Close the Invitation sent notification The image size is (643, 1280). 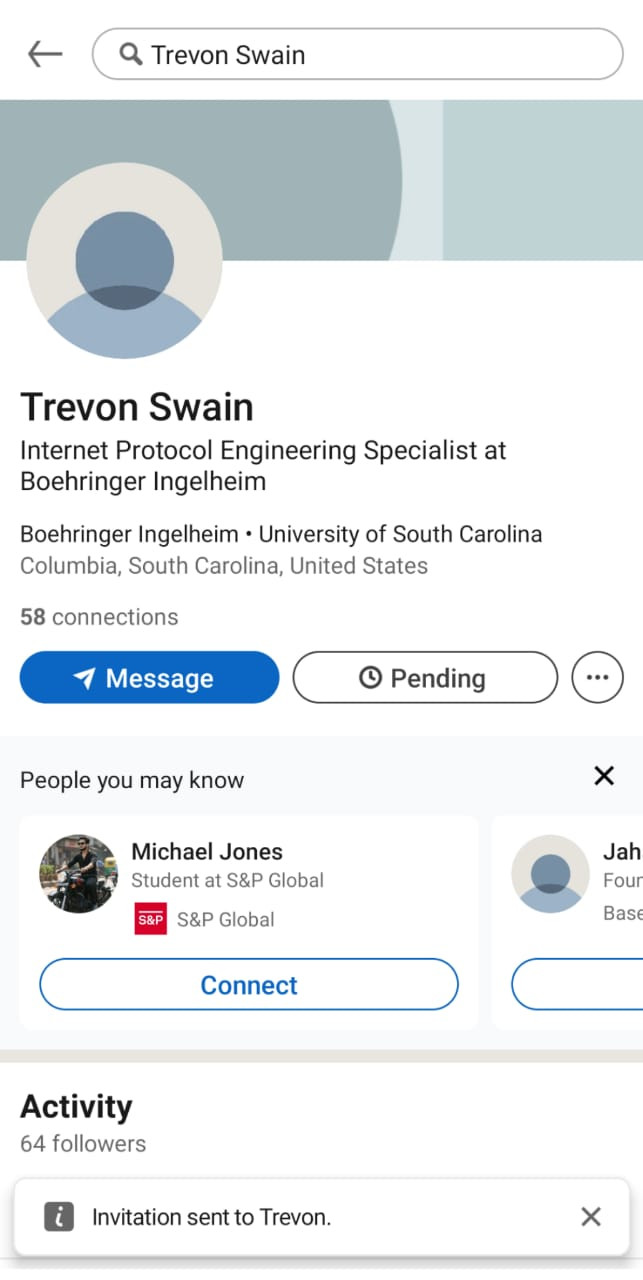coord(591,1216)
